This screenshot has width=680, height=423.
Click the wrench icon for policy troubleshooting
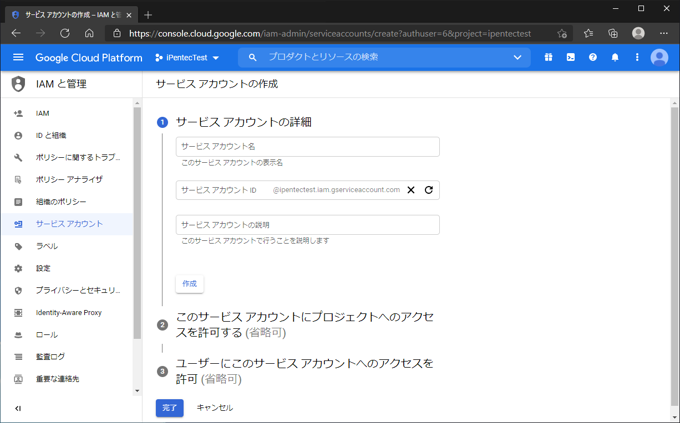[x=18, y=157]
